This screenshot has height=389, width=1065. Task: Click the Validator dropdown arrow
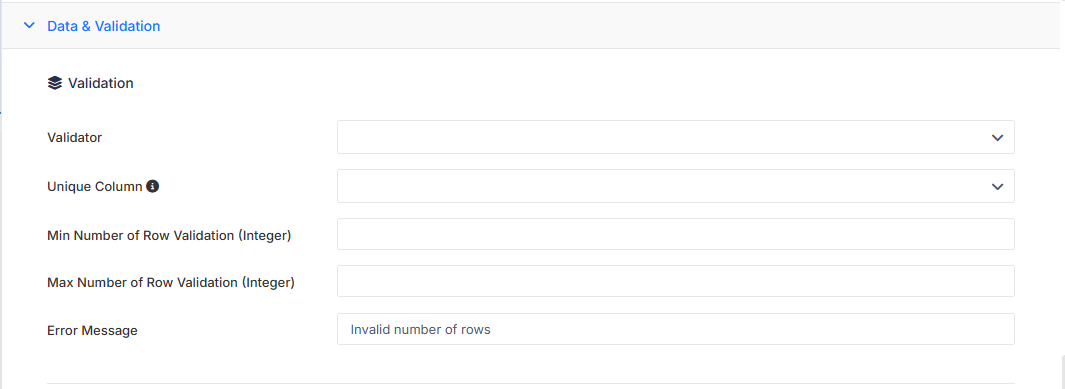[x=997, y=138]
